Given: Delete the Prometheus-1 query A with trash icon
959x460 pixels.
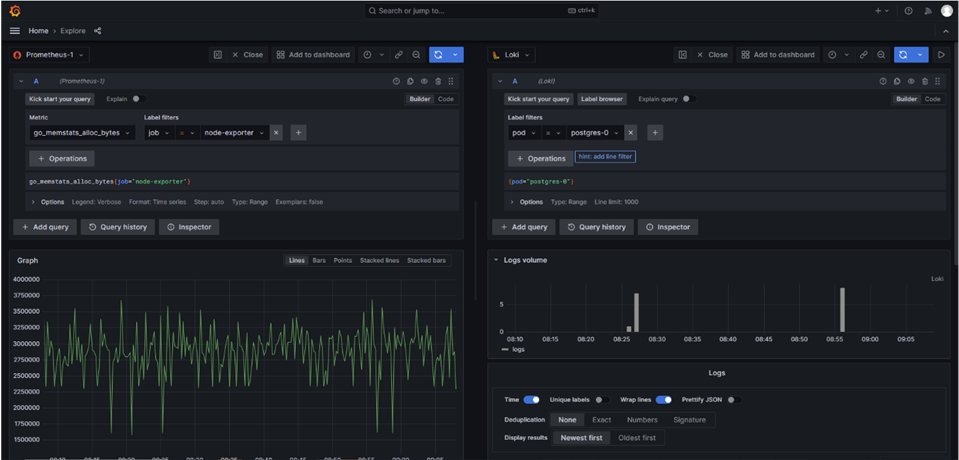Looking at the screenshot, I should [437, 81].
